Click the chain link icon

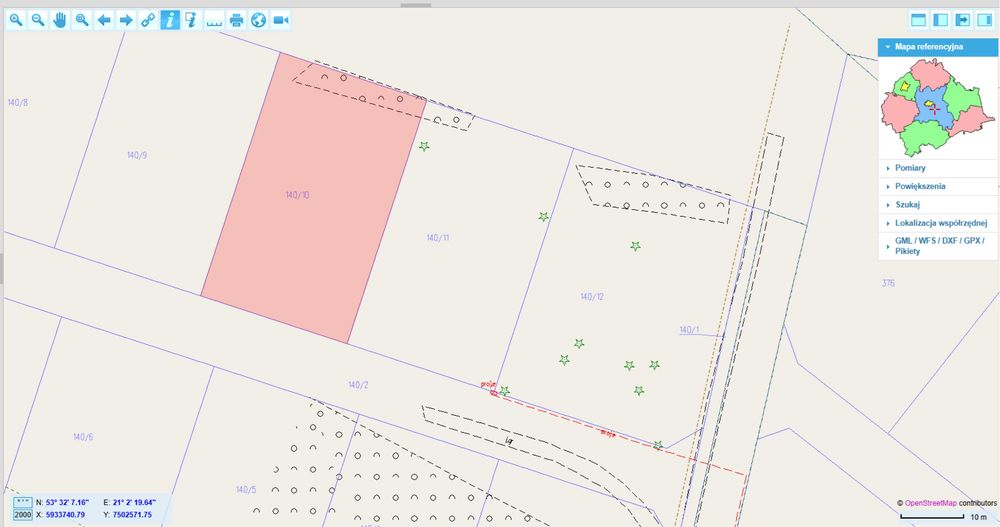[x=148, y=20]
